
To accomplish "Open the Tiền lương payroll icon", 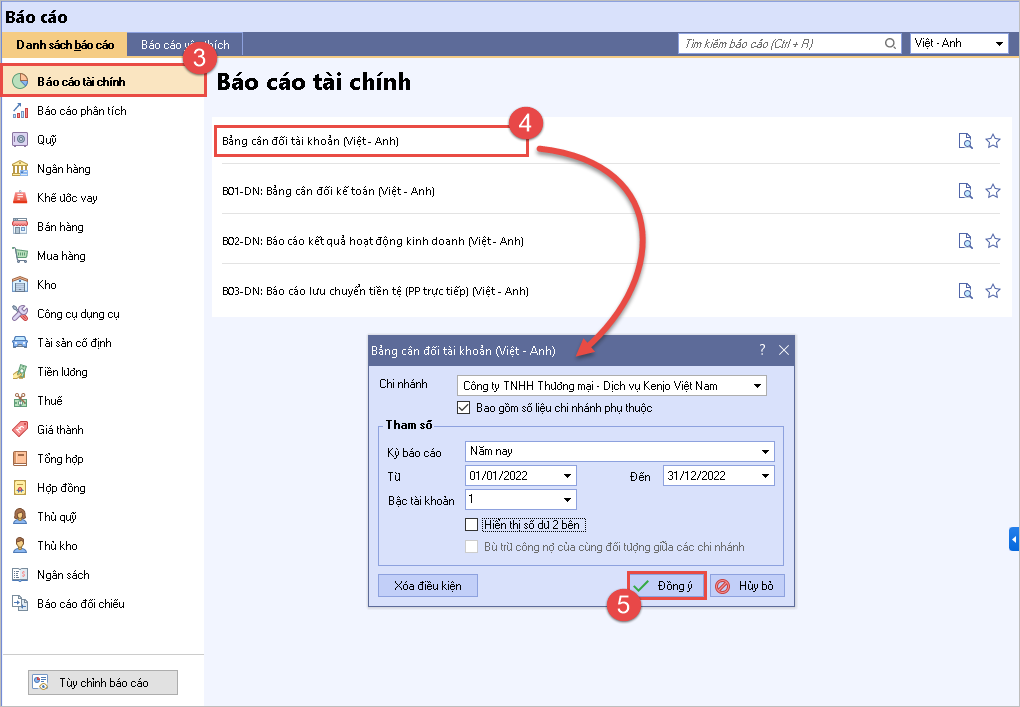I will click(x=20, y=372).
